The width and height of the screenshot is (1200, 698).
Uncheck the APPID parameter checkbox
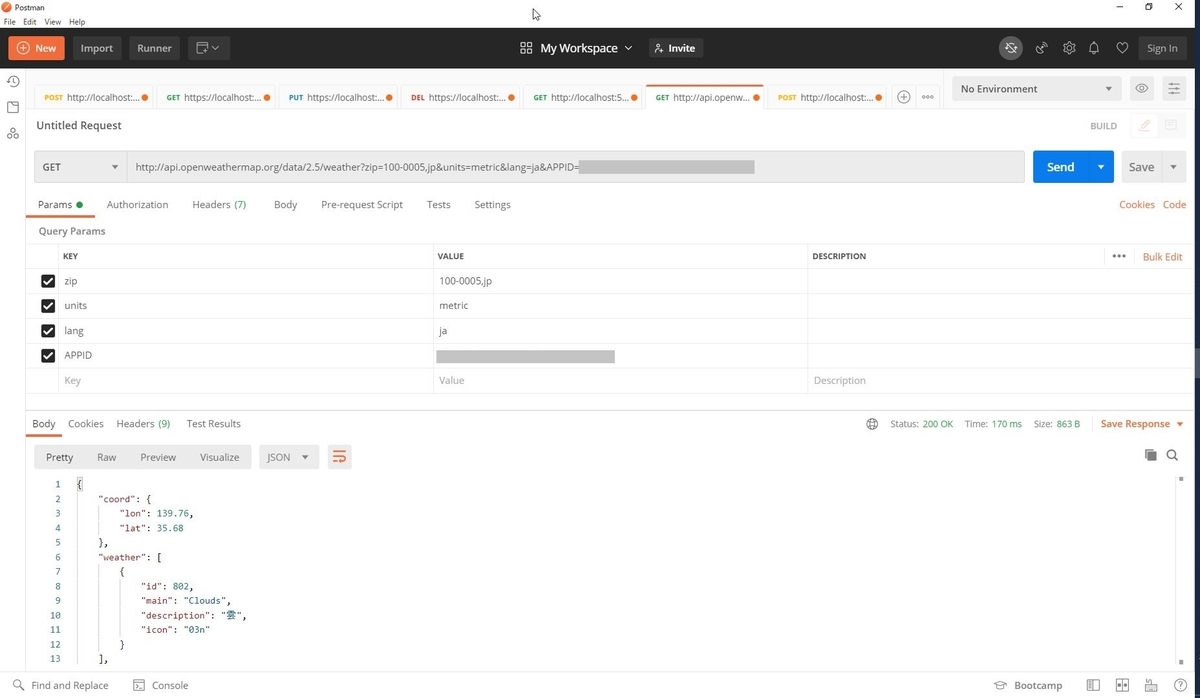[x=48, y=355]
